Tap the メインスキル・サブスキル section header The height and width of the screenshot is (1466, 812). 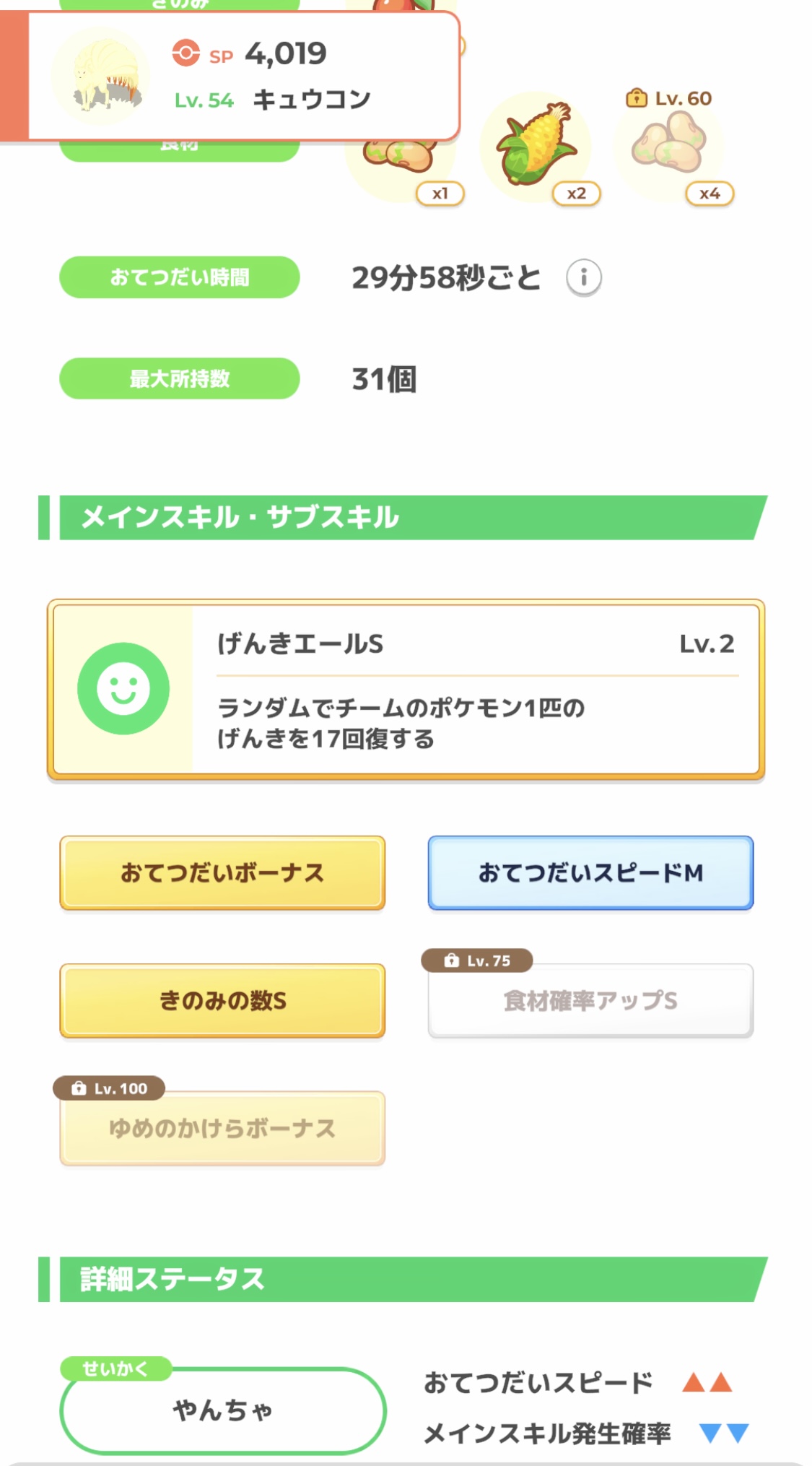click(404, 517)
